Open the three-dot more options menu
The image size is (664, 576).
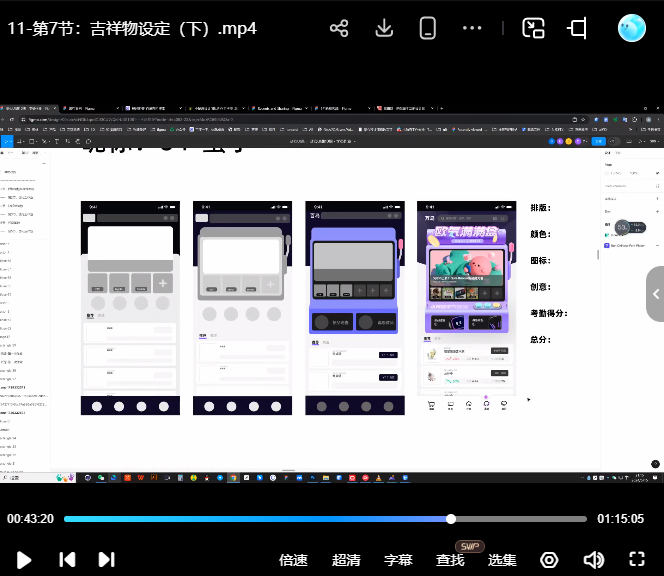pos(473,28)
